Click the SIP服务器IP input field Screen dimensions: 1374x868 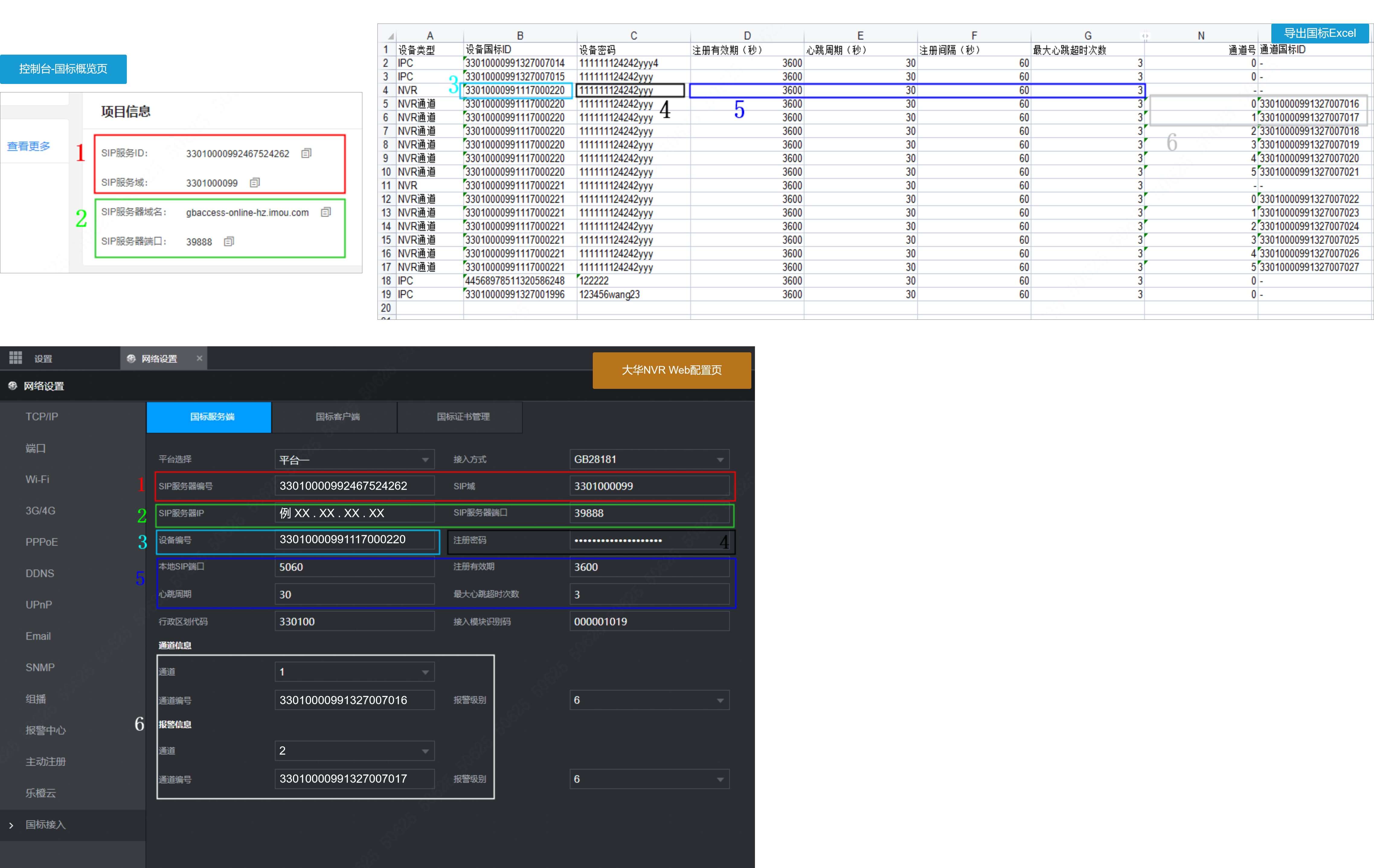(354, 513)
